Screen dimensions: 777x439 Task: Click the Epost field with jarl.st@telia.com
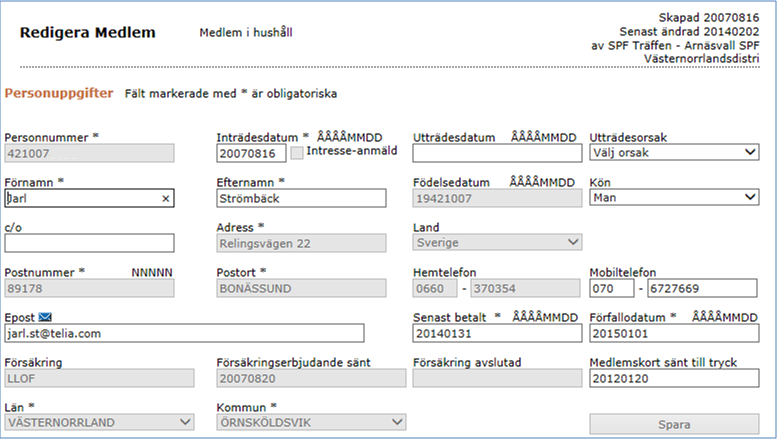[x=184, y=333]
